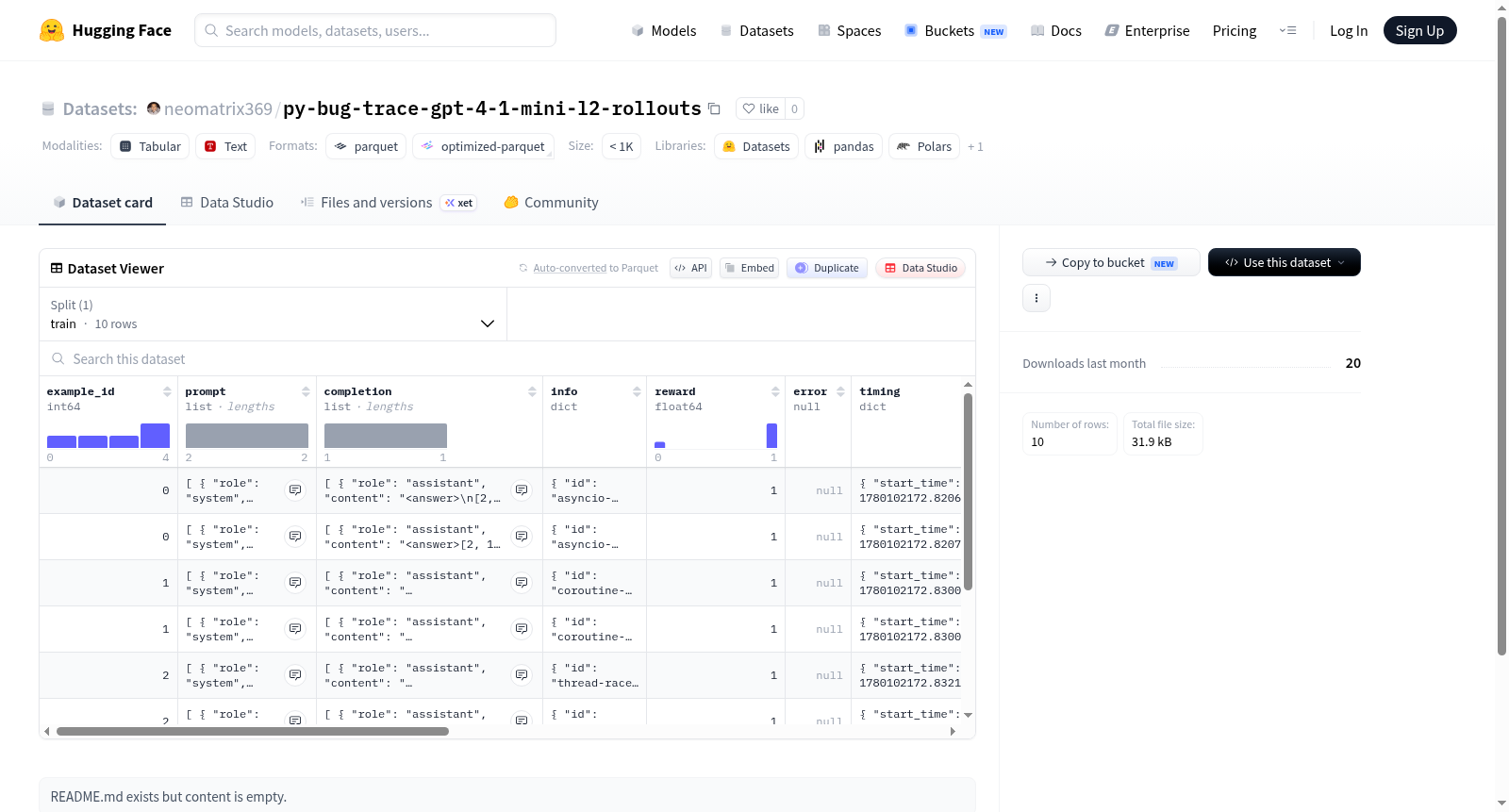
Task: Select the small reward histogram bar at 0
Action: coord(660,444)
